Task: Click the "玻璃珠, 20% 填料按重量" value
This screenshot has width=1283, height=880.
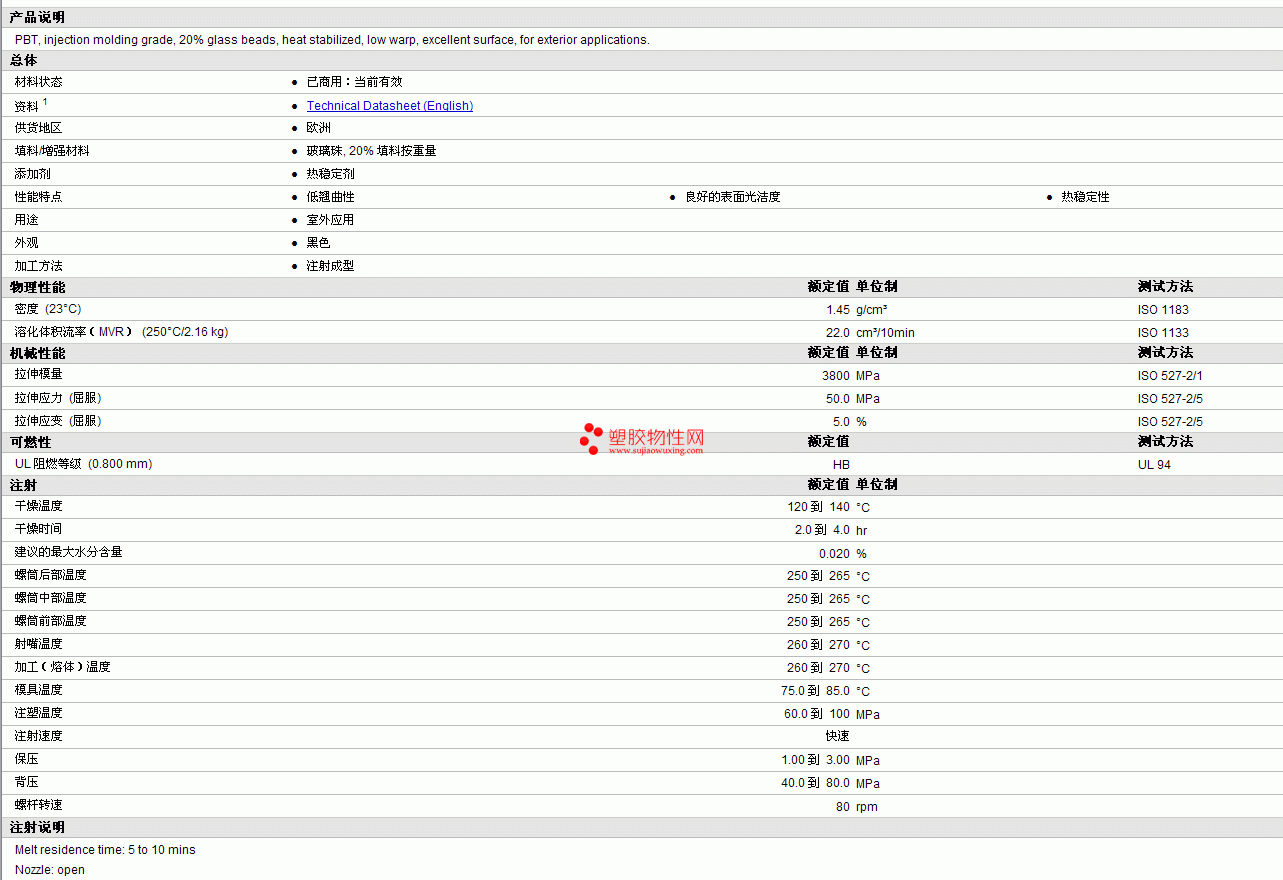Action: coord(371,151)
